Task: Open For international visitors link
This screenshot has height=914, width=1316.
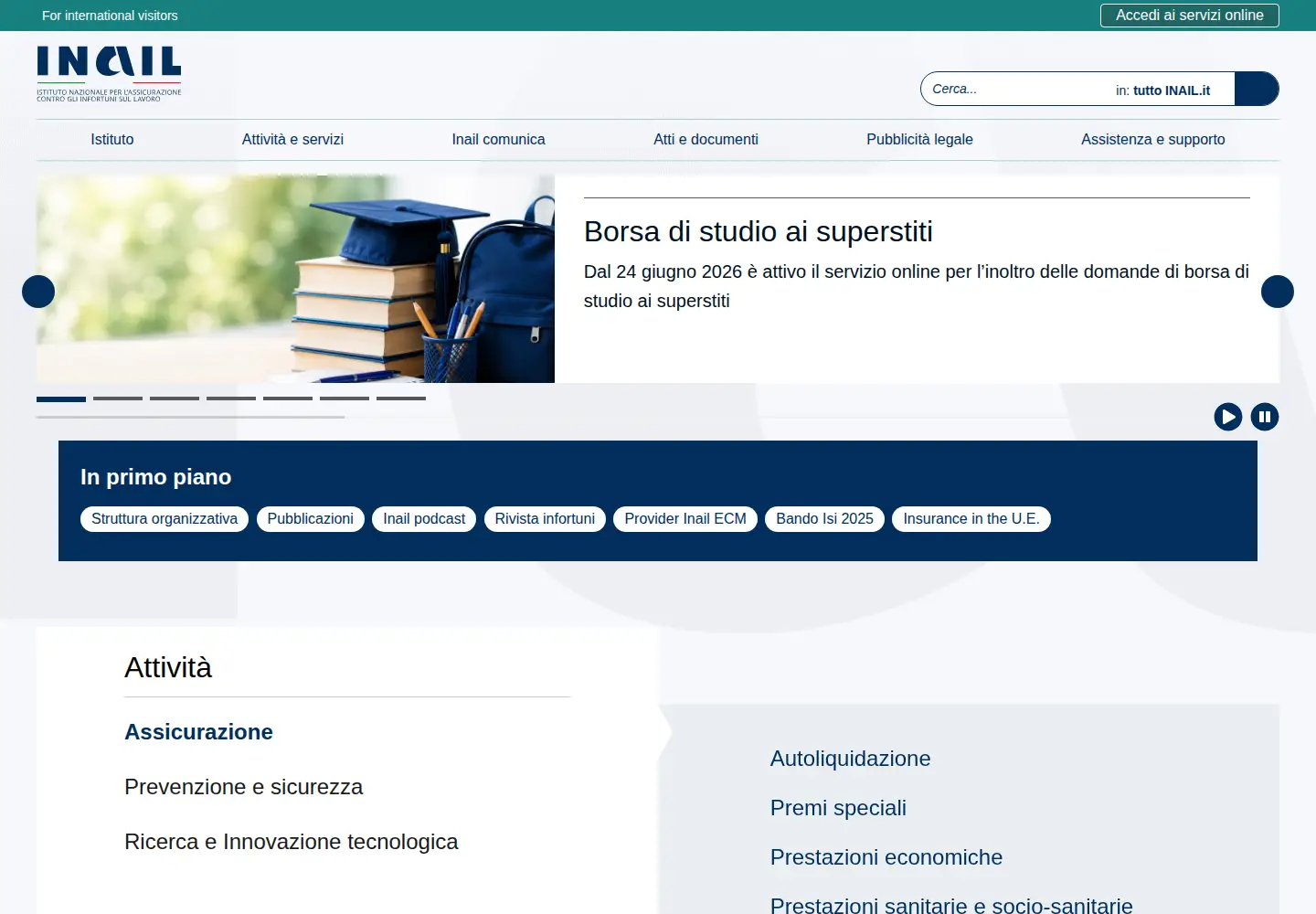Action: pos(110,16)
